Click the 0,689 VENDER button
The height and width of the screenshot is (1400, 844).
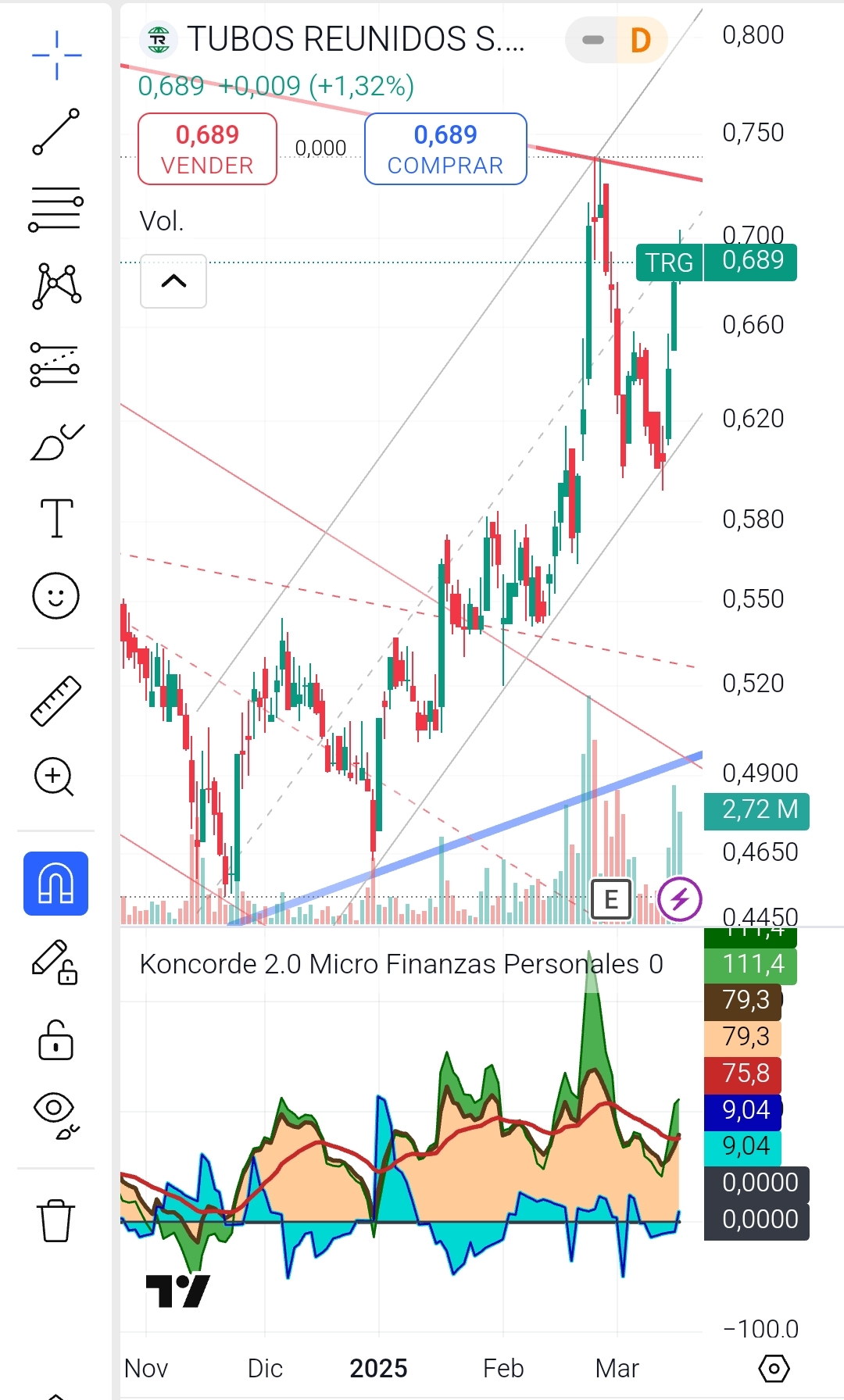[x=207, y=149]
